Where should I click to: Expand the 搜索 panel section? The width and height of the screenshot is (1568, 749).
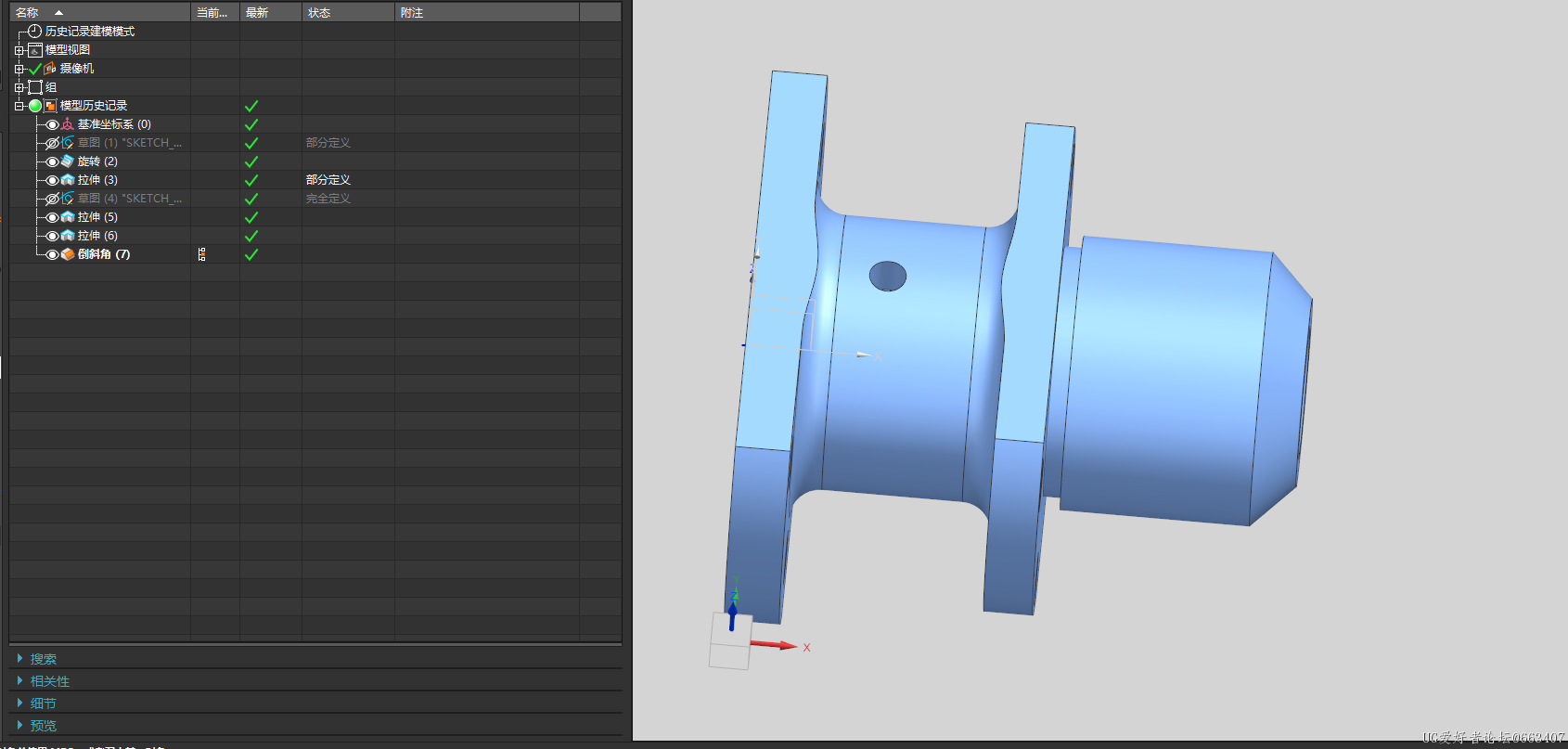(x=43, y=659)
